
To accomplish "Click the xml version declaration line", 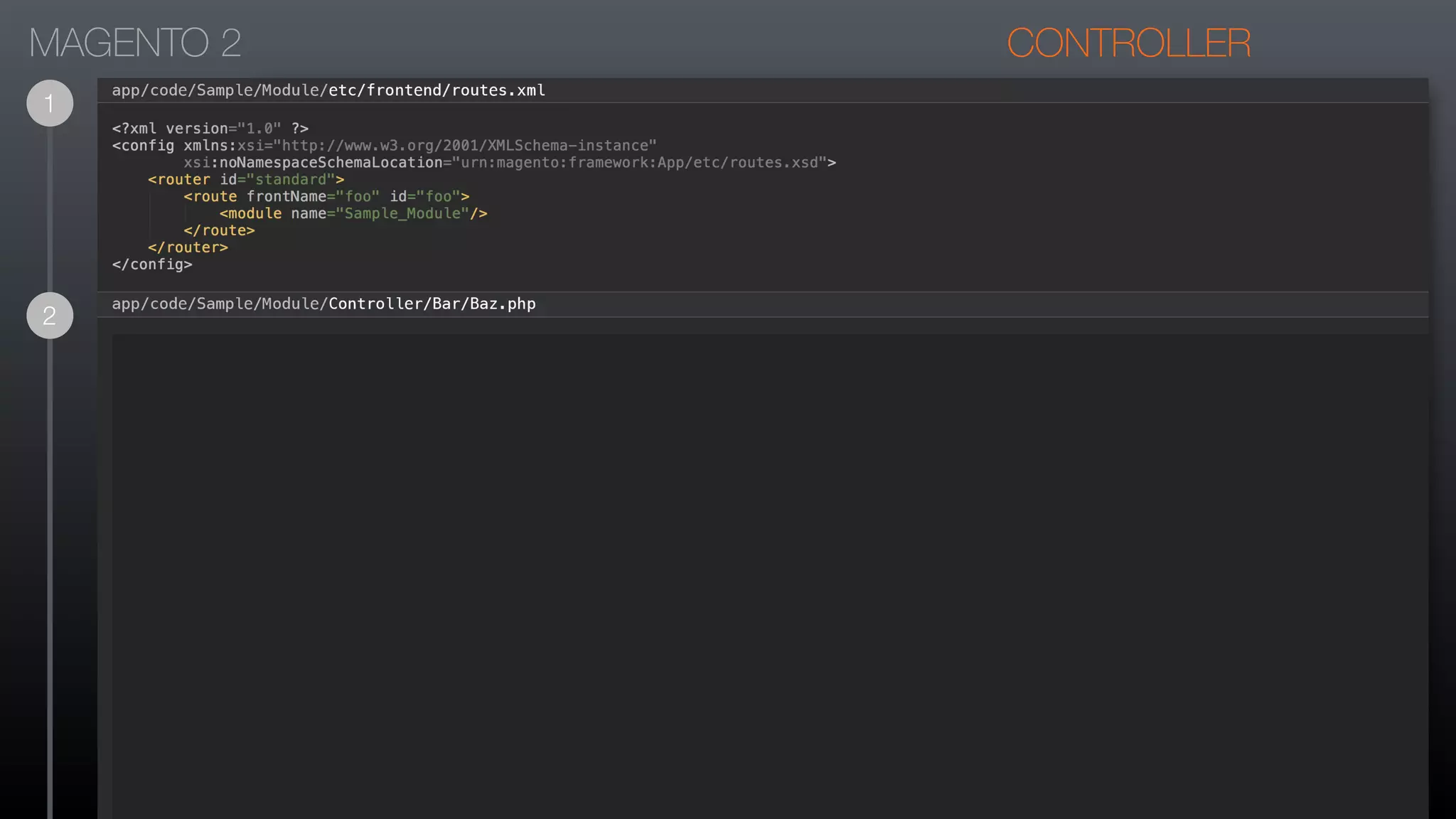I will (x=210, y=129).
